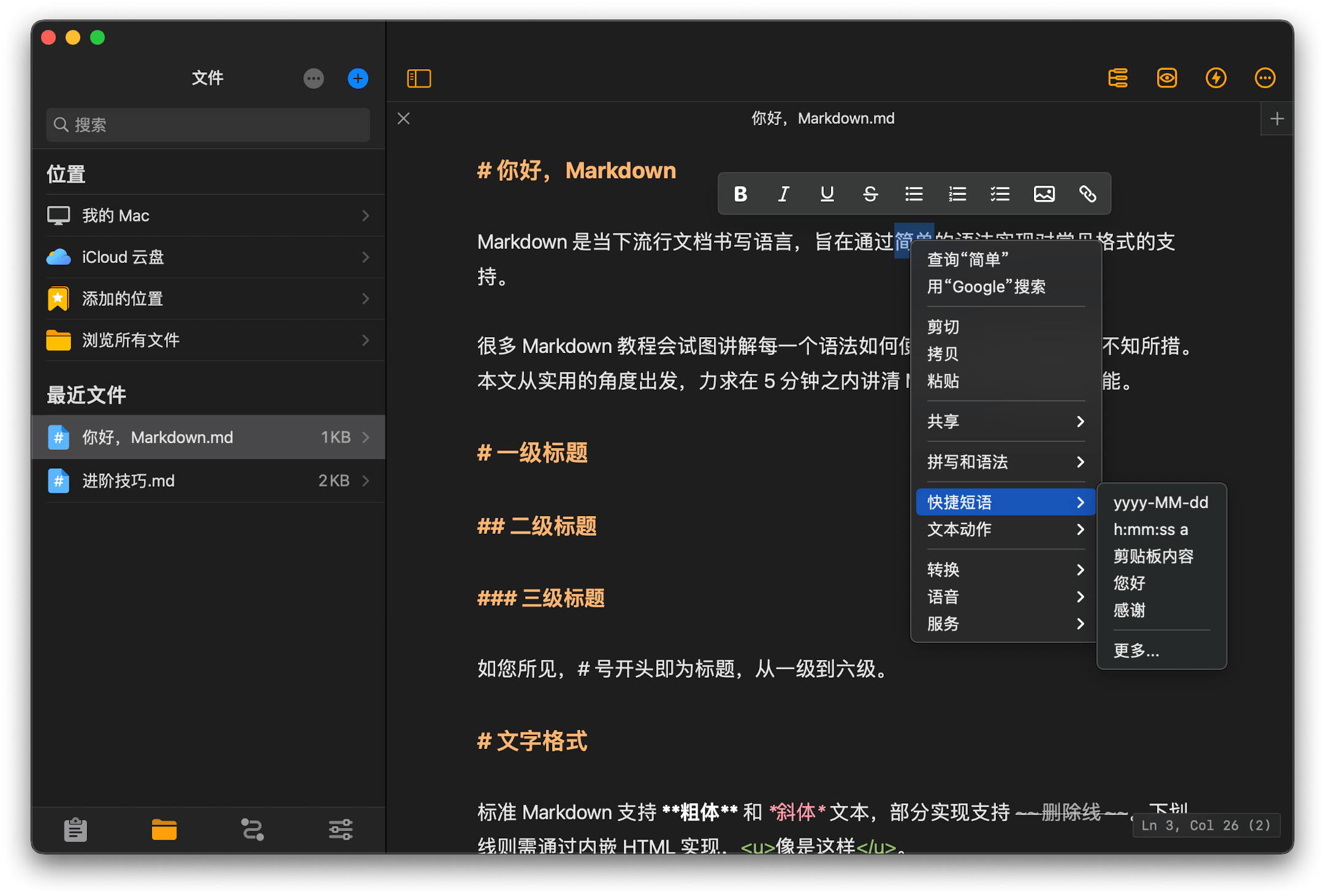Apply italic formatting from popup toolbar
The width and height of the screenshot is (1325, 896).
pos(784,194)
